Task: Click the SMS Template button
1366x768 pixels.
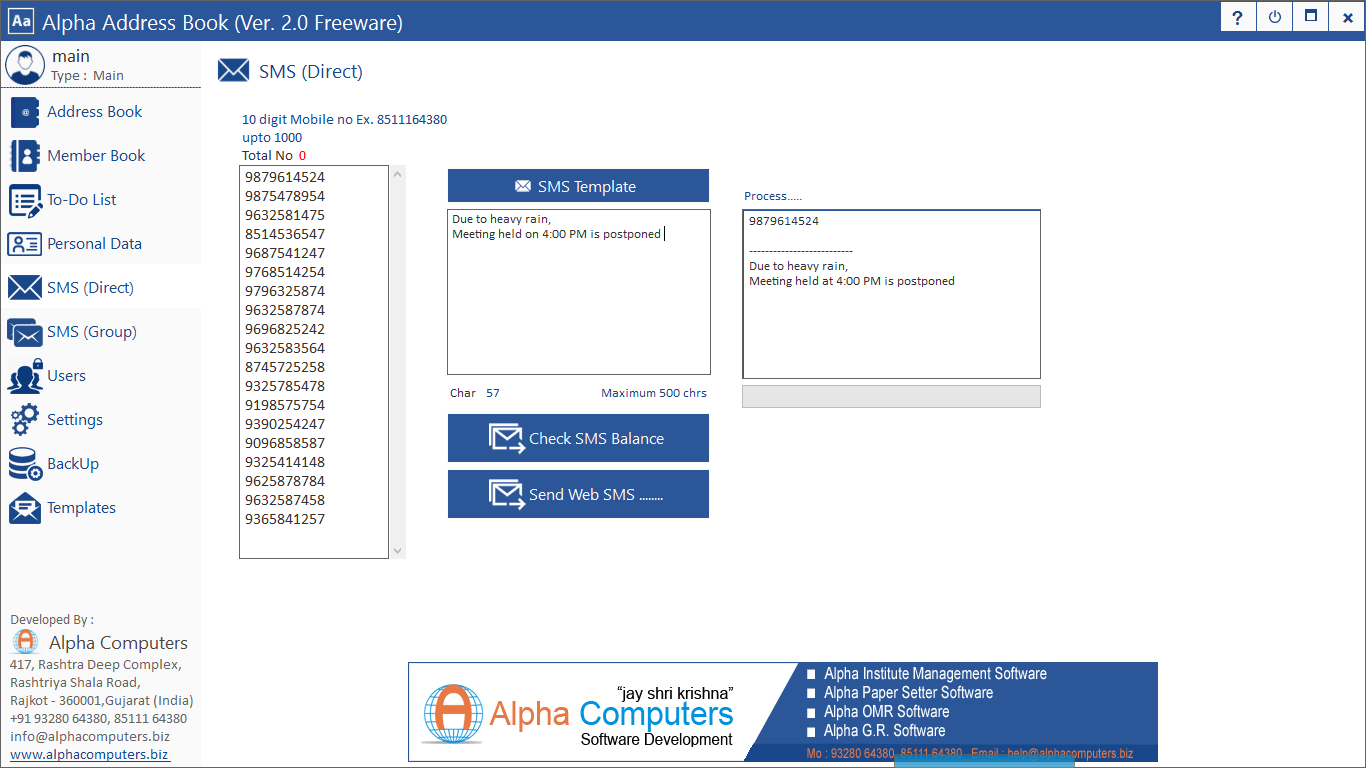Action: pos(578,186)
